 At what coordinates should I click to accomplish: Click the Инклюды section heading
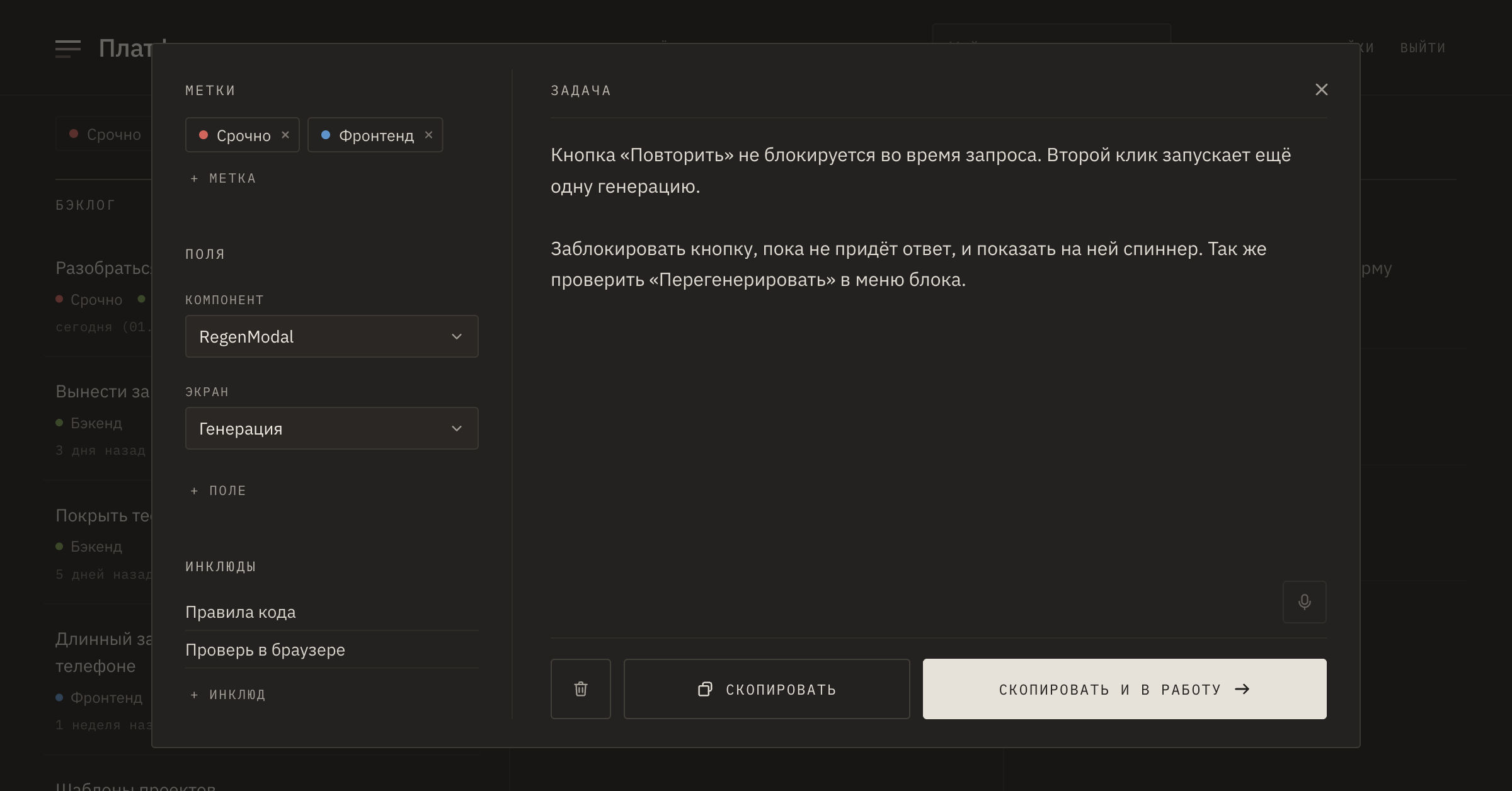pos(220,567)
